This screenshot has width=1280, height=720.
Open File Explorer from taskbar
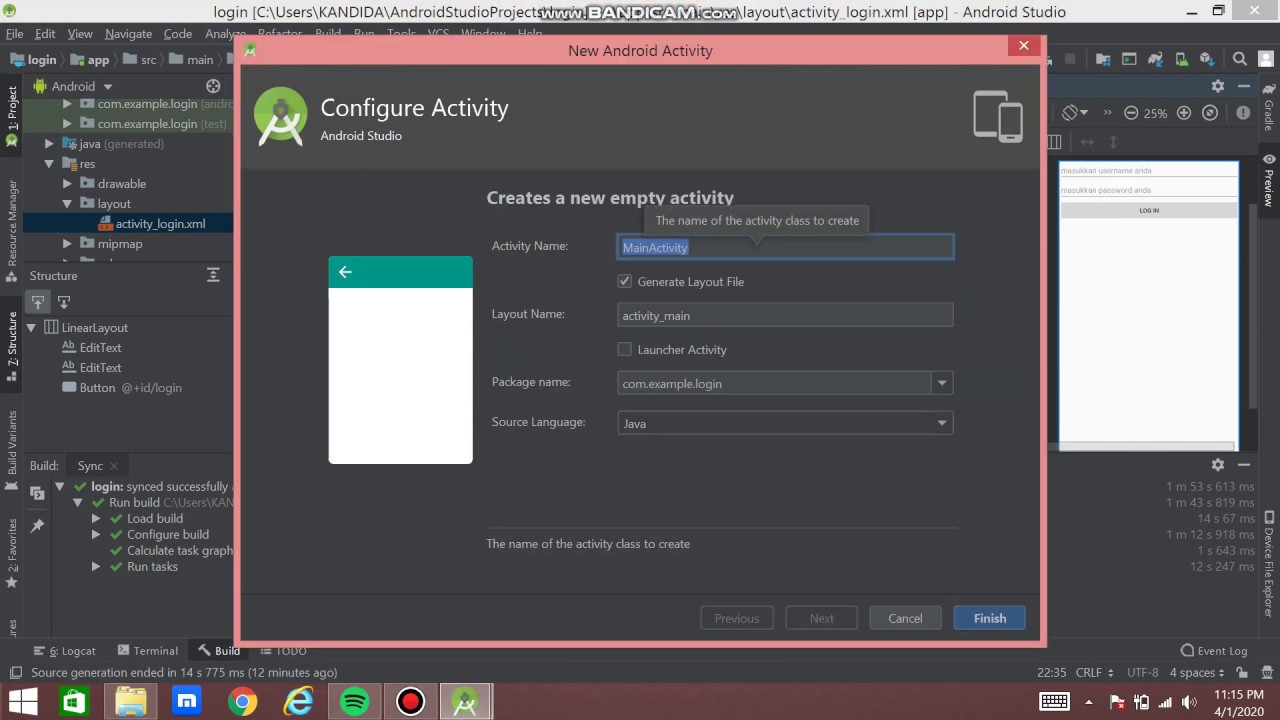coord(130,702)
